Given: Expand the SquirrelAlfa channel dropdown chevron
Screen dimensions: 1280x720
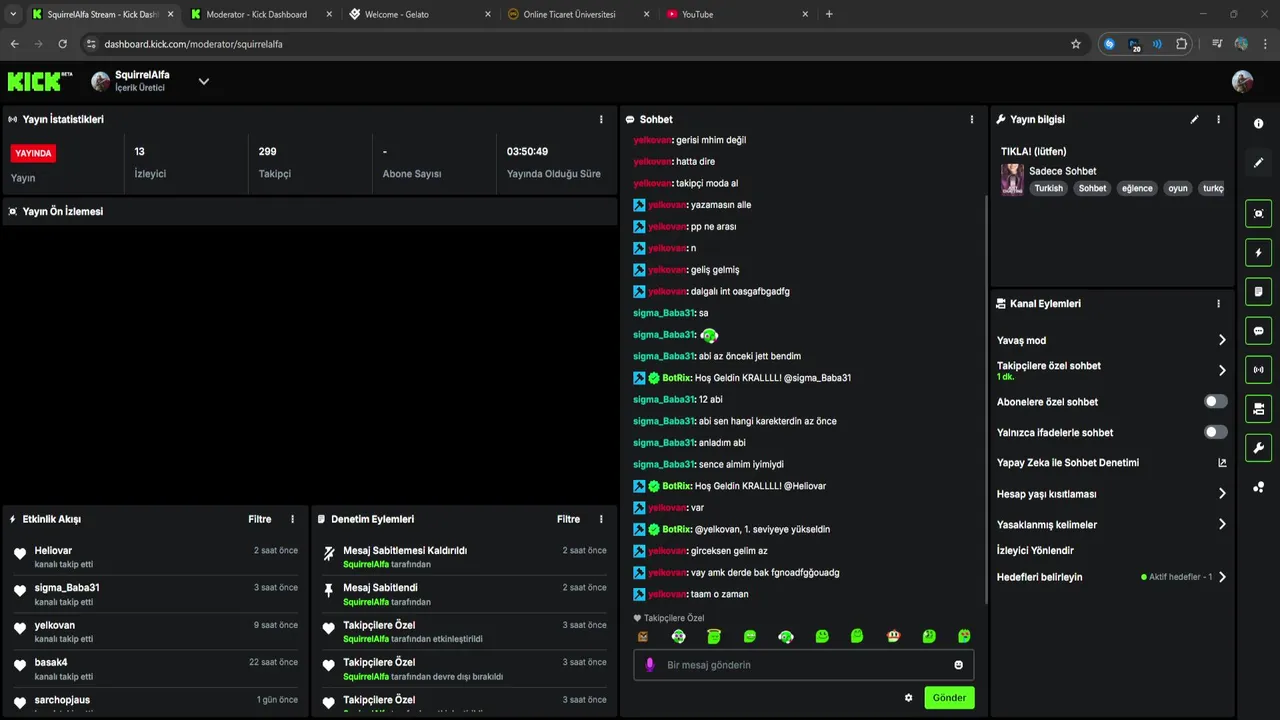Looking at the screenshot, I should 203,81.
